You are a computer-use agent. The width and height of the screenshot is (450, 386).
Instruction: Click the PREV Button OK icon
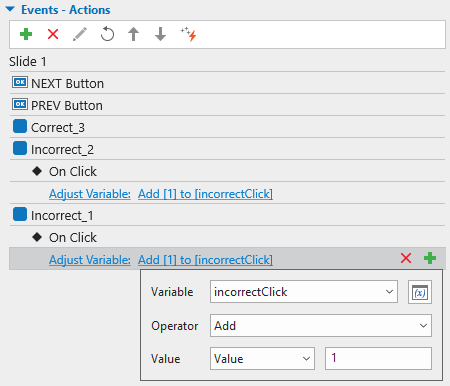[x=20, y=104]
